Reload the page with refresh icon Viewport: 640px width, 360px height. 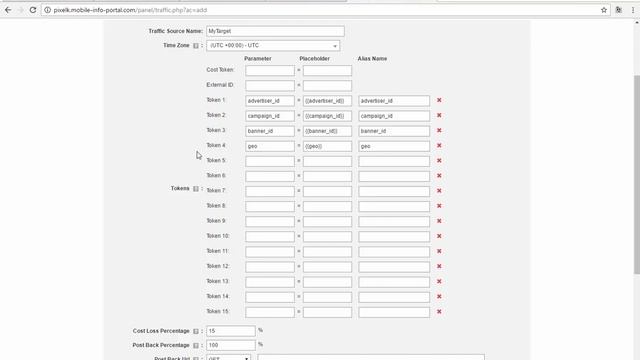coord(33,10)
